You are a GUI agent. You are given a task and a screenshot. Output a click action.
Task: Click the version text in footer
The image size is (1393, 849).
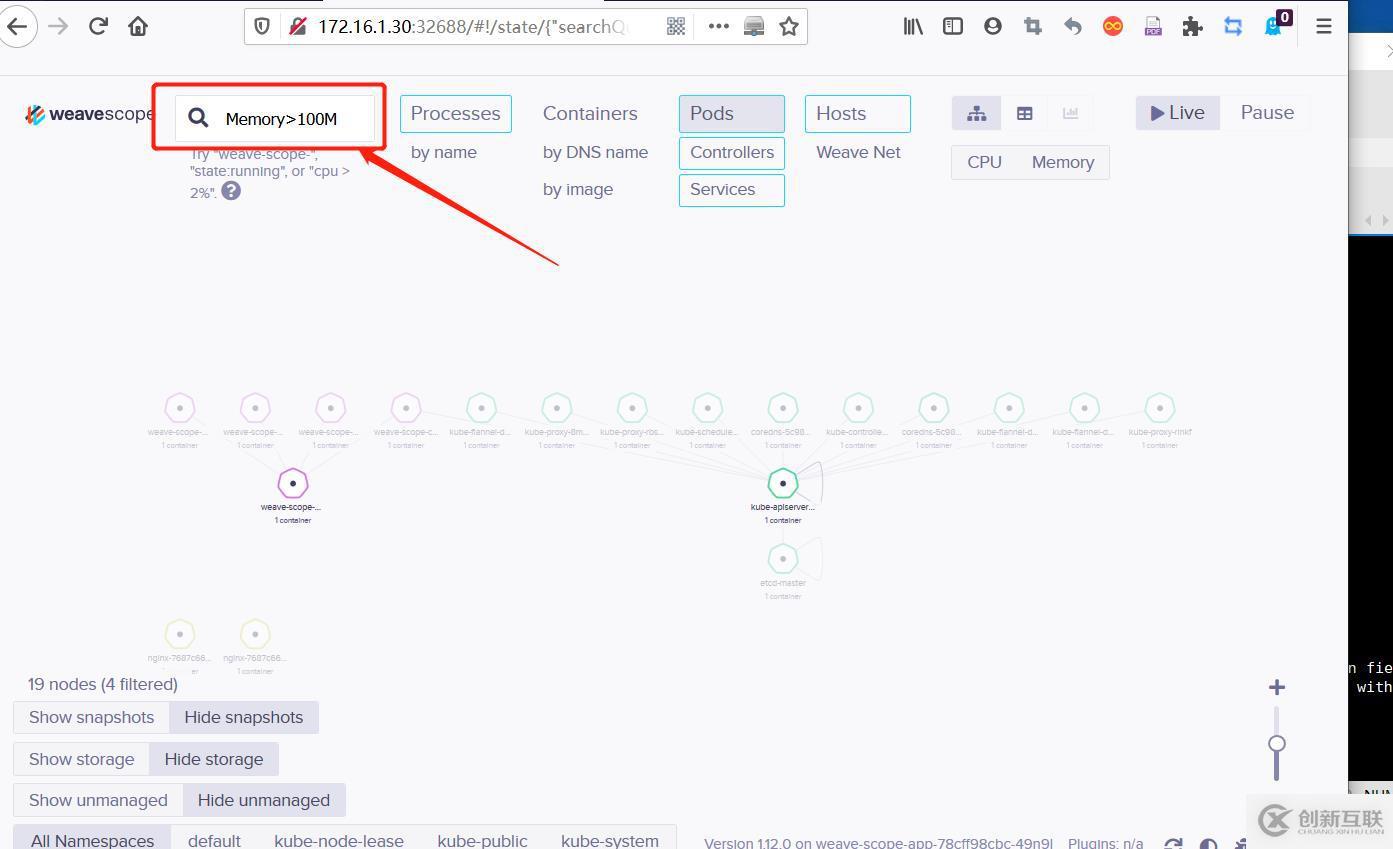pos(878,843)
